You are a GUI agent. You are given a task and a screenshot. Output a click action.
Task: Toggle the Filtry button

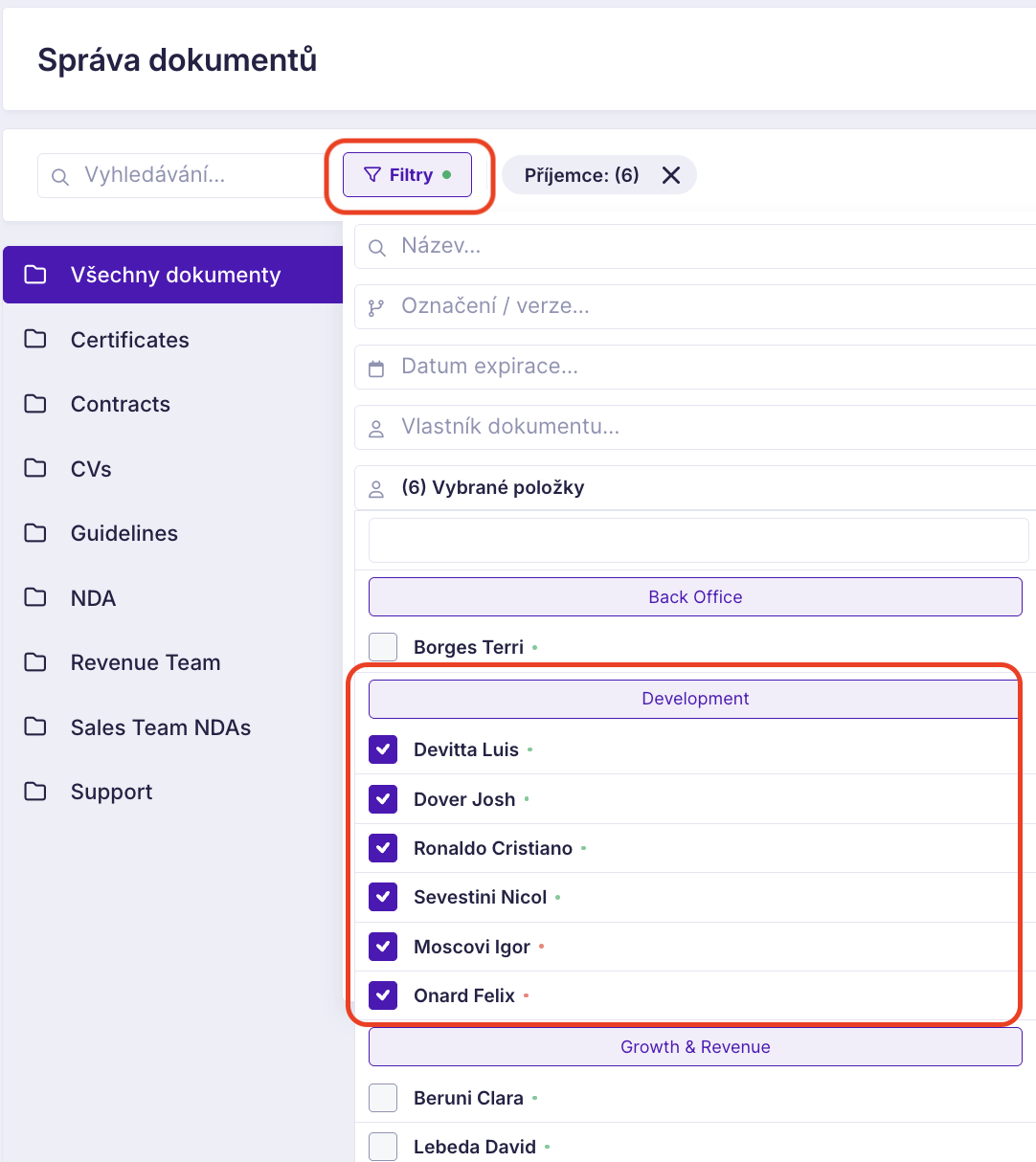pyautogui.click(x=408, y=175)
